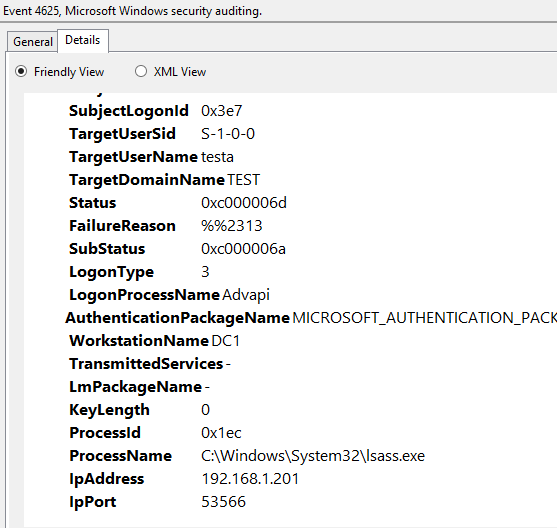Screen dimensions: 557x528
Task: Click the WorkstationName value DC1
Action: tap(226, 341)
